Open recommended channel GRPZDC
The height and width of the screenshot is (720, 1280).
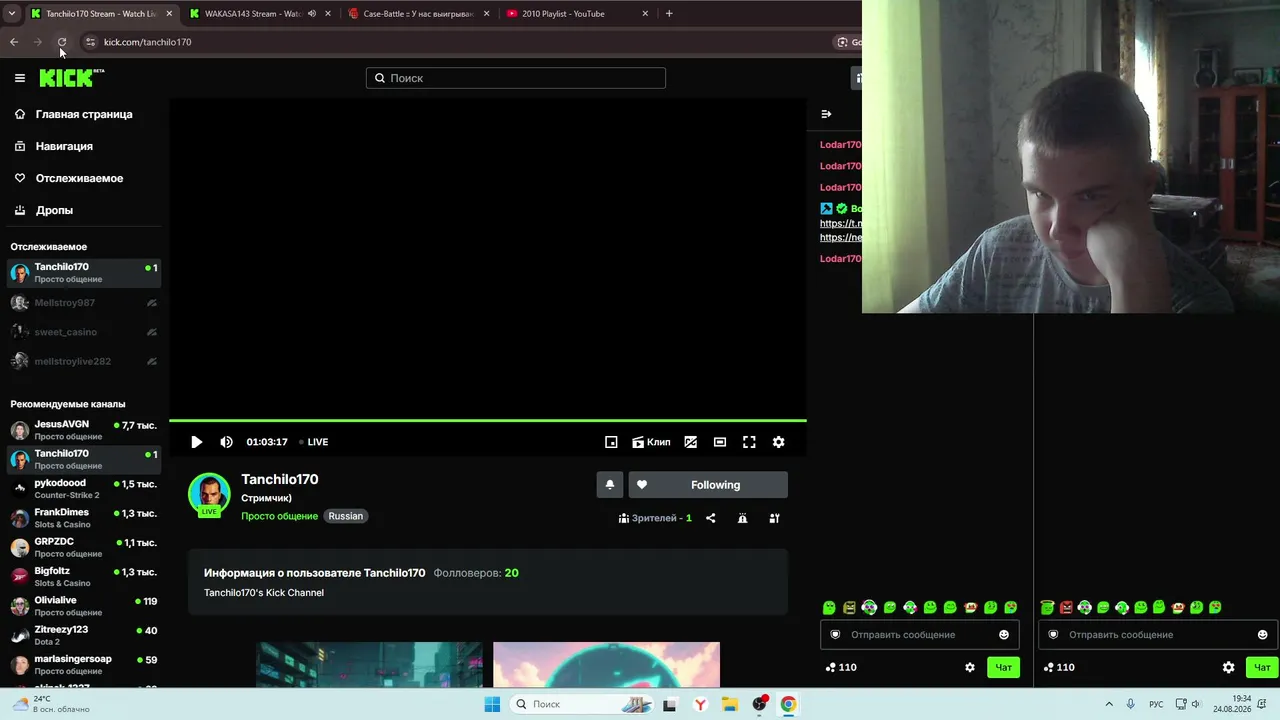pyautogui.click(x=84, y=547)
